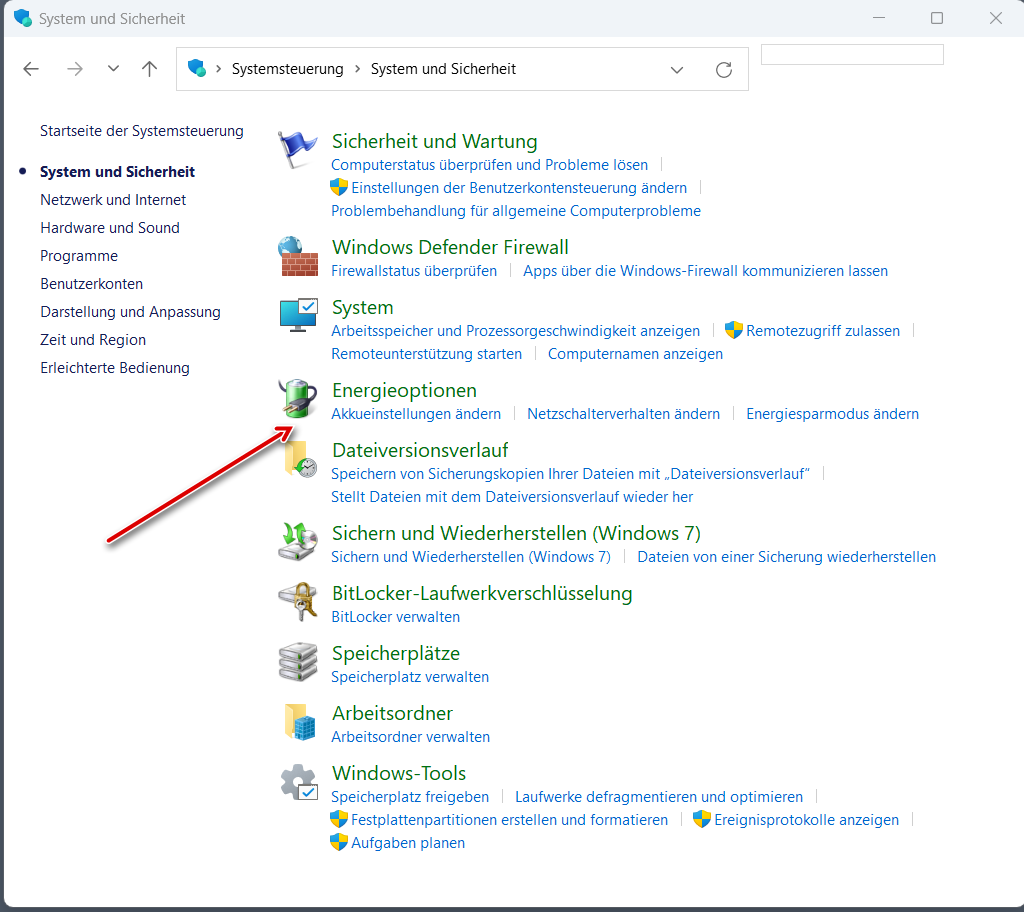Click Speicherplatz freigeben link

coord(410,797)
